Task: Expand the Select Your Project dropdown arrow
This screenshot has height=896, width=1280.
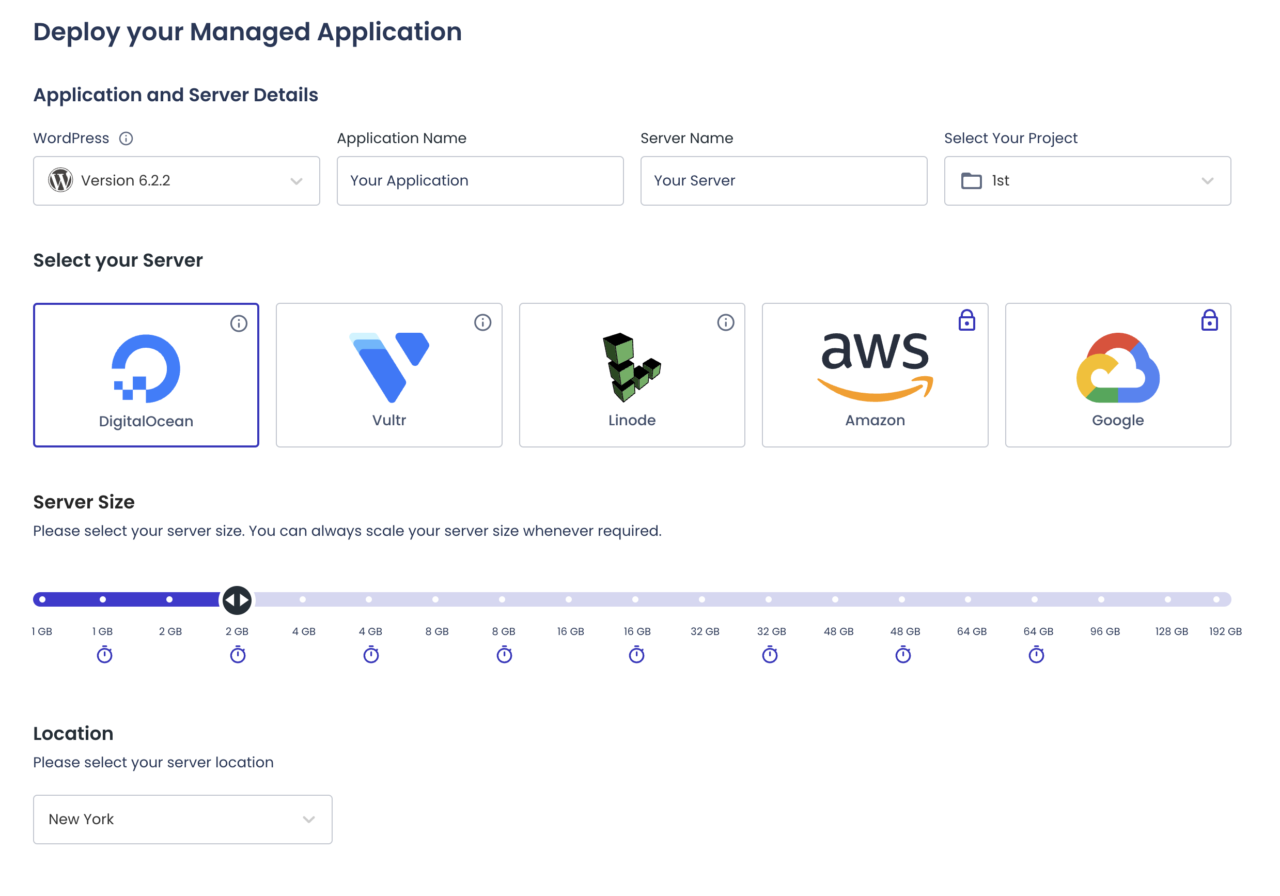Action: tap(1208, 181)
